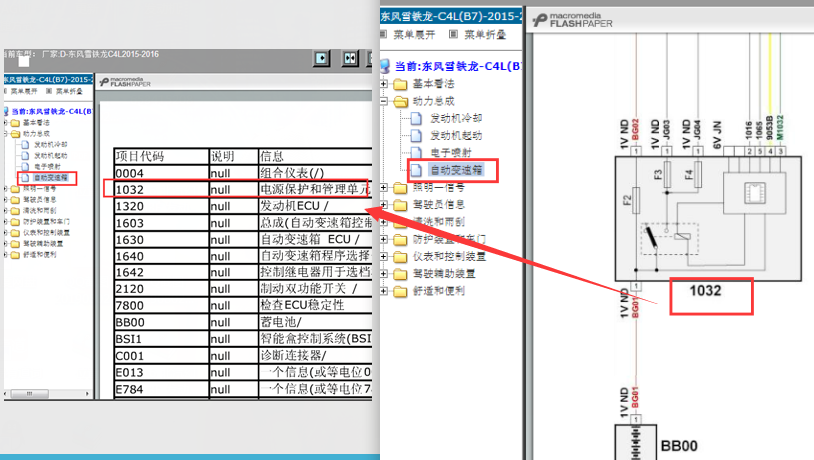Click the 动力总成 open folder icon in right window
The height and width of the screenshot is (460, 814).
pos(400,101)
